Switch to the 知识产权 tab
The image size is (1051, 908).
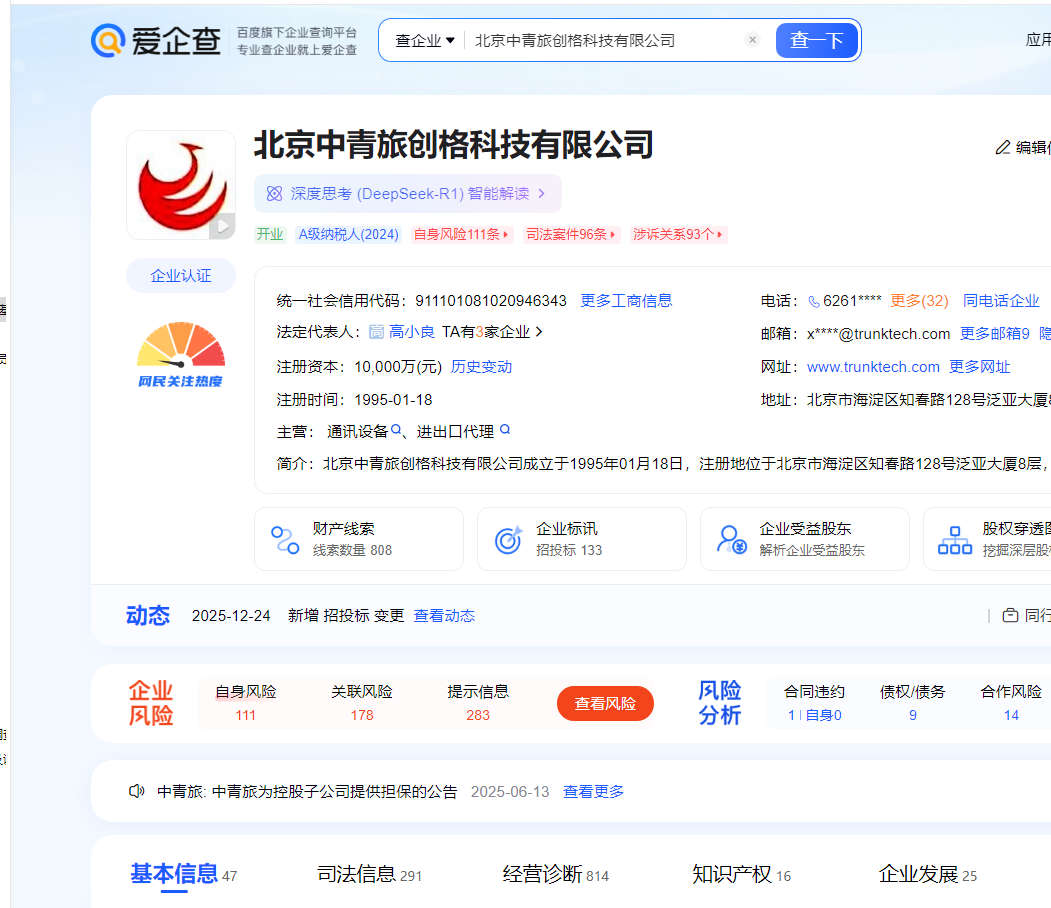pos(741,874)
